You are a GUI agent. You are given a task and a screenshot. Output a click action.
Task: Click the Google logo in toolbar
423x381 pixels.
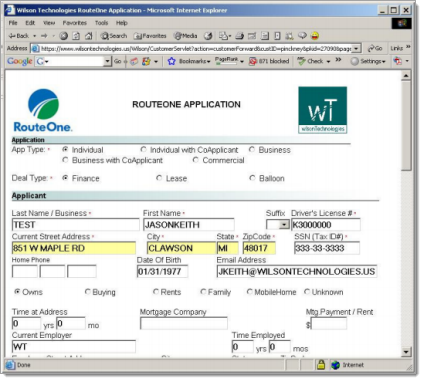(x=20, y=61)
